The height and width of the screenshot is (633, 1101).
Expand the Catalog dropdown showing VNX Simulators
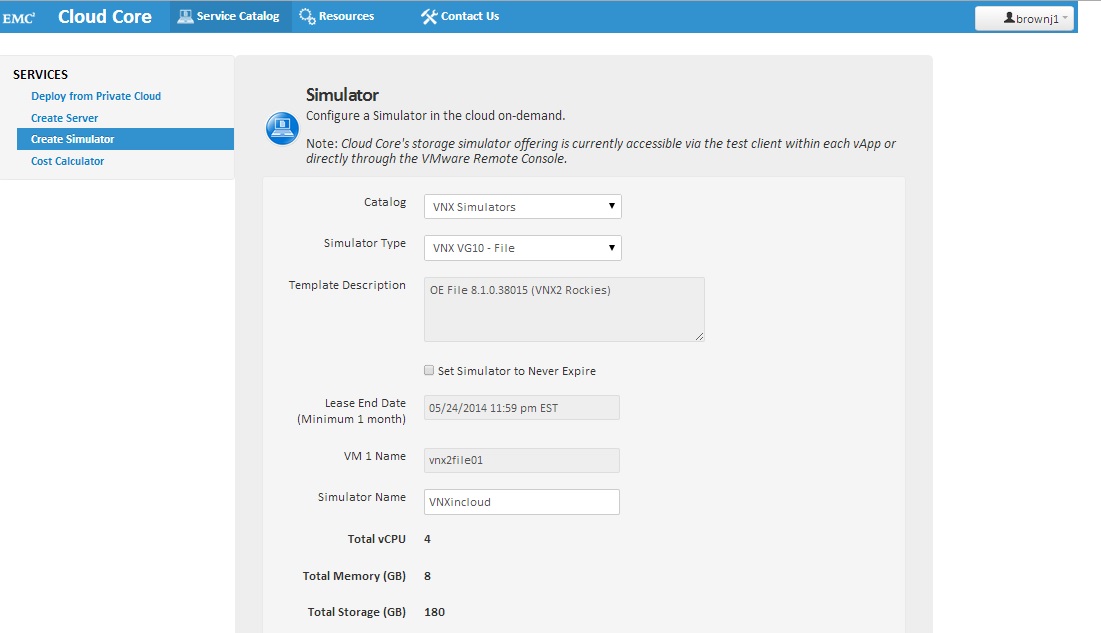pyautogui.click(x=522, y=207)
